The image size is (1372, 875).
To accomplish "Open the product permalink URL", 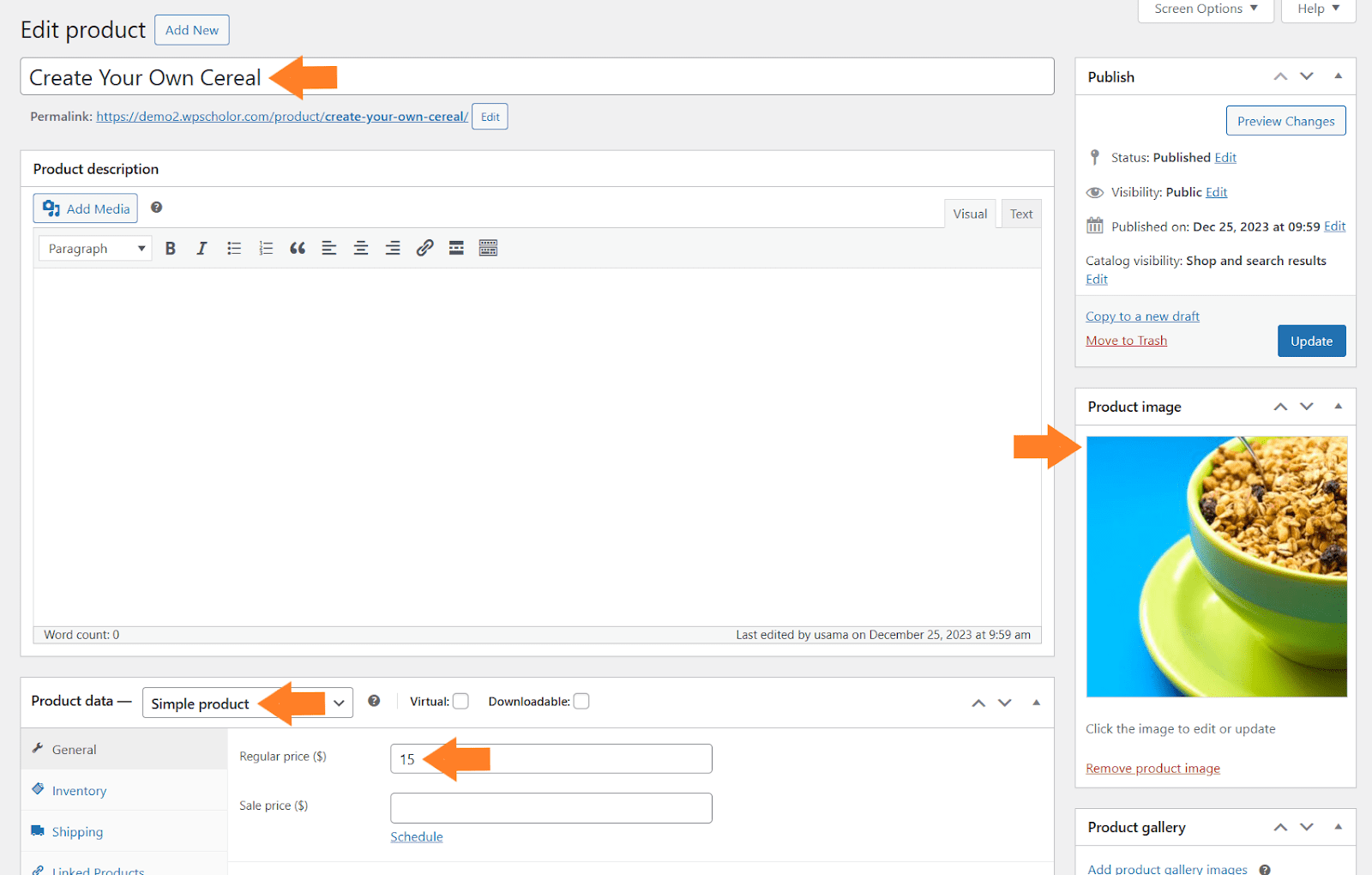I will (x=282, y=117).
